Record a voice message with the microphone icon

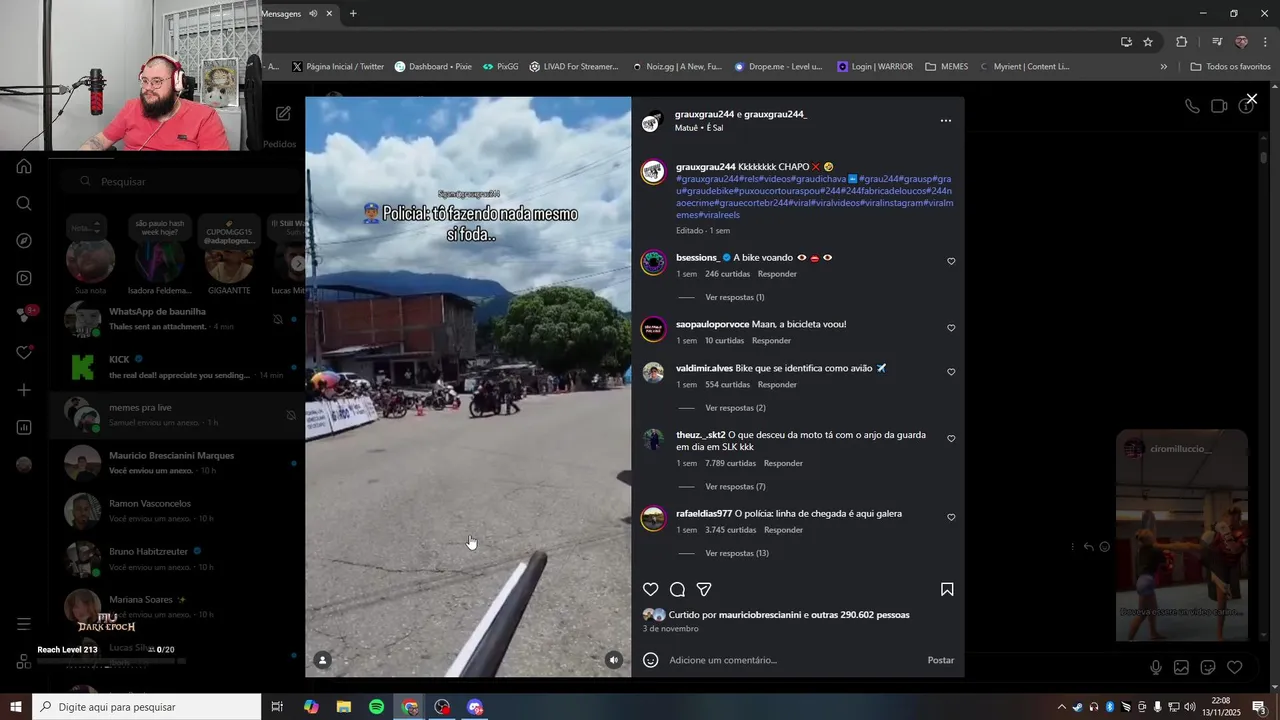coord(1156,667)
